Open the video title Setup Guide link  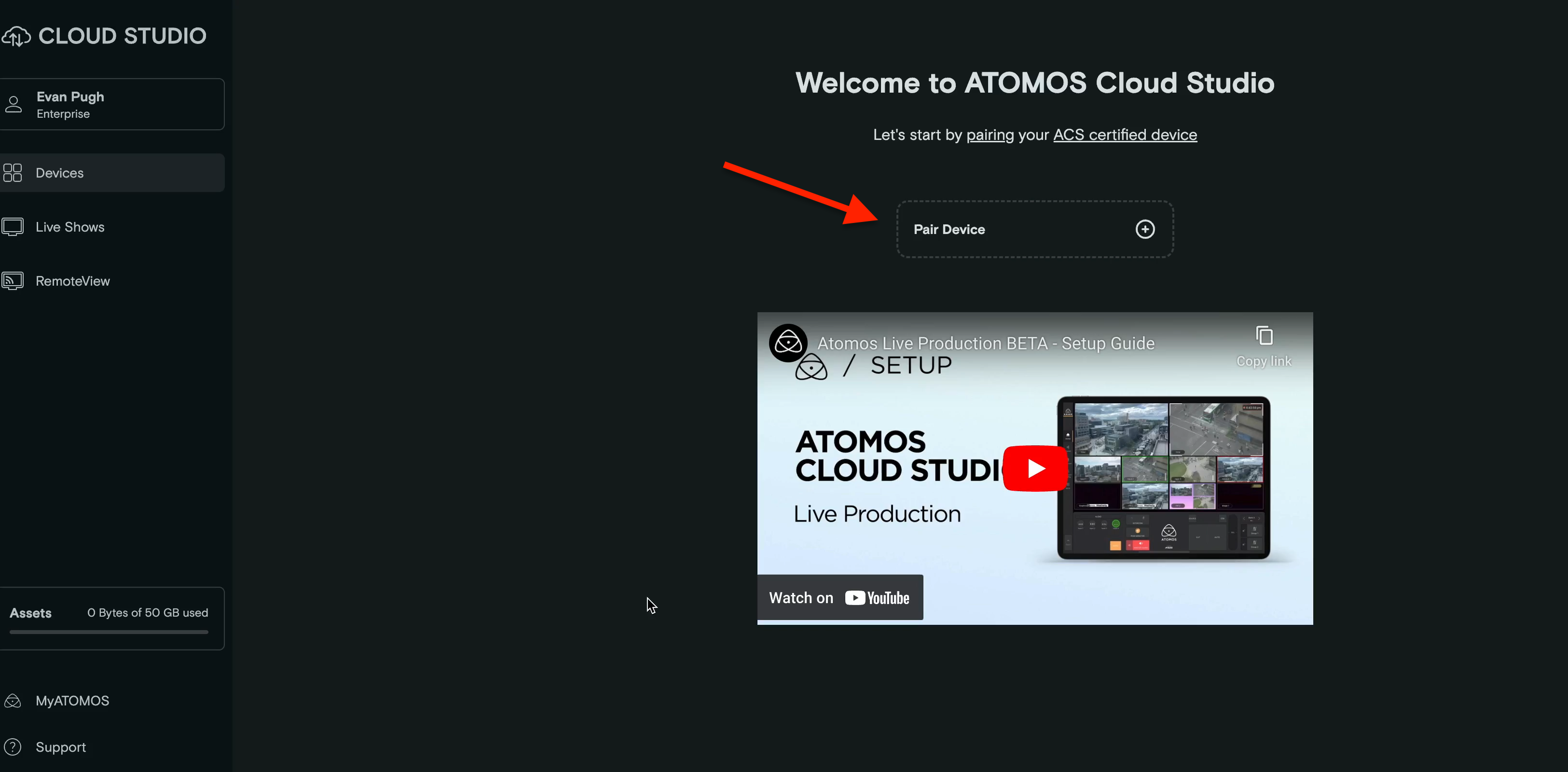(x=986, y=344)
